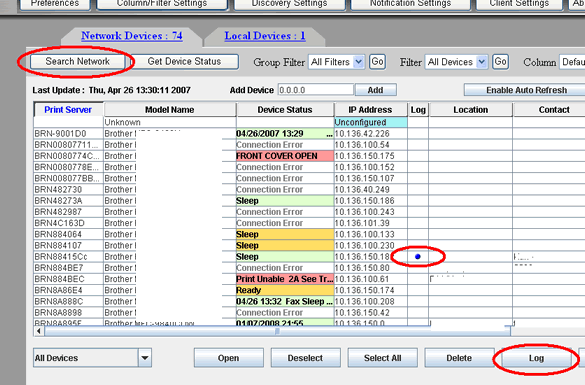Select IP address 10.136.100.54
The image size is (585, 385).
point(370,145)
